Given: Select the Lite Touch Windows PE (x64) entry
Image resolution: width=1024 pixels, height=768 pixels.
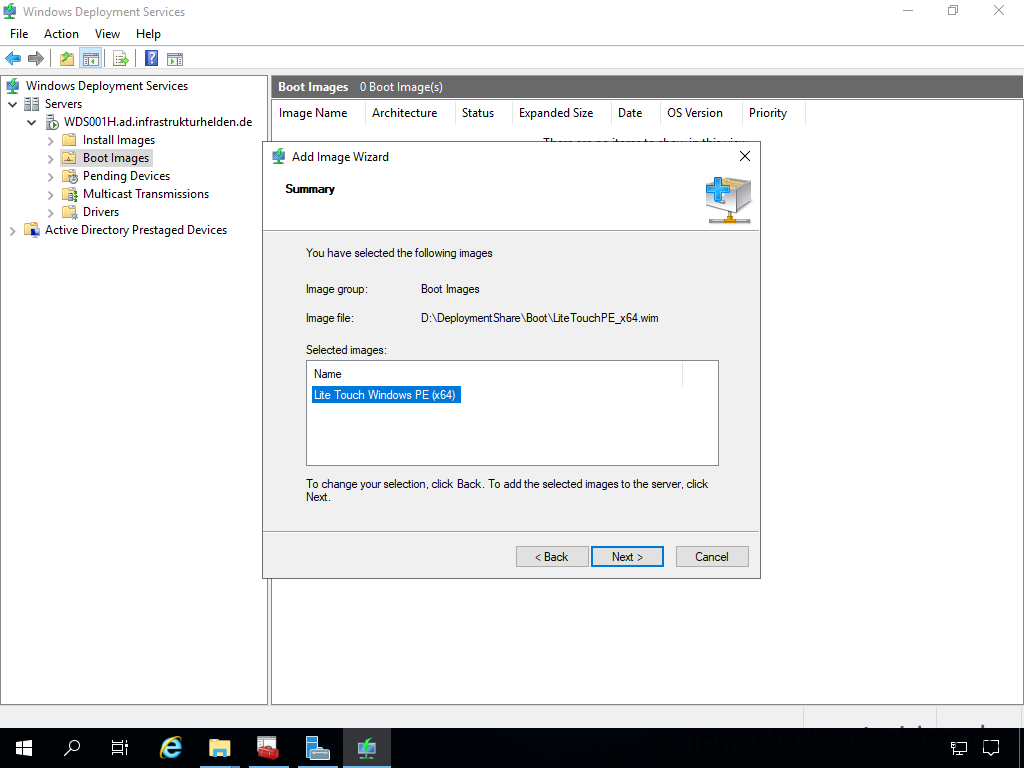Looking at the screenshot, I should pos(385,394).
